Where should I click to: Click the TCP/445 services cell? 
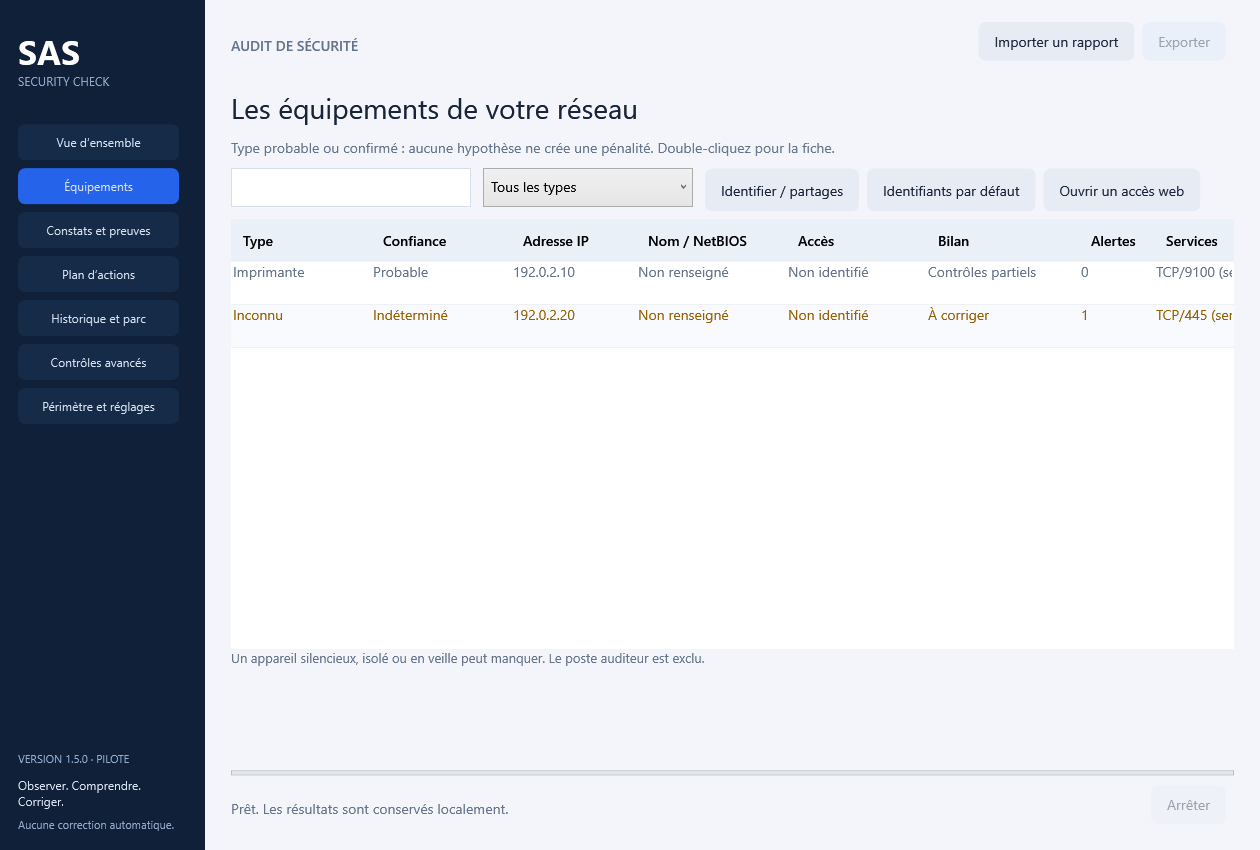tap(1194, 315)
